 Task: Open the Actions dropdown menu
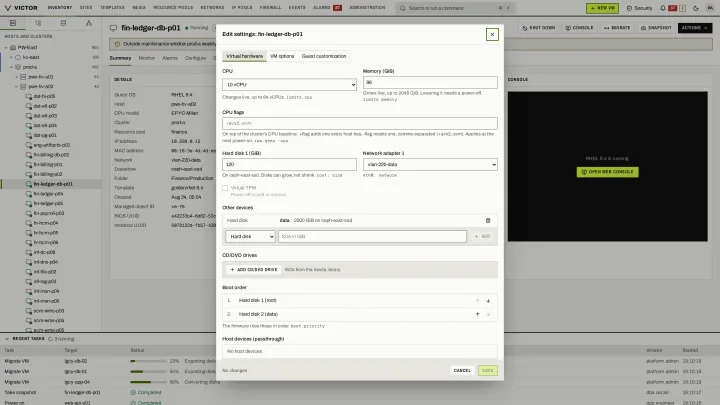tap(695, 28)
